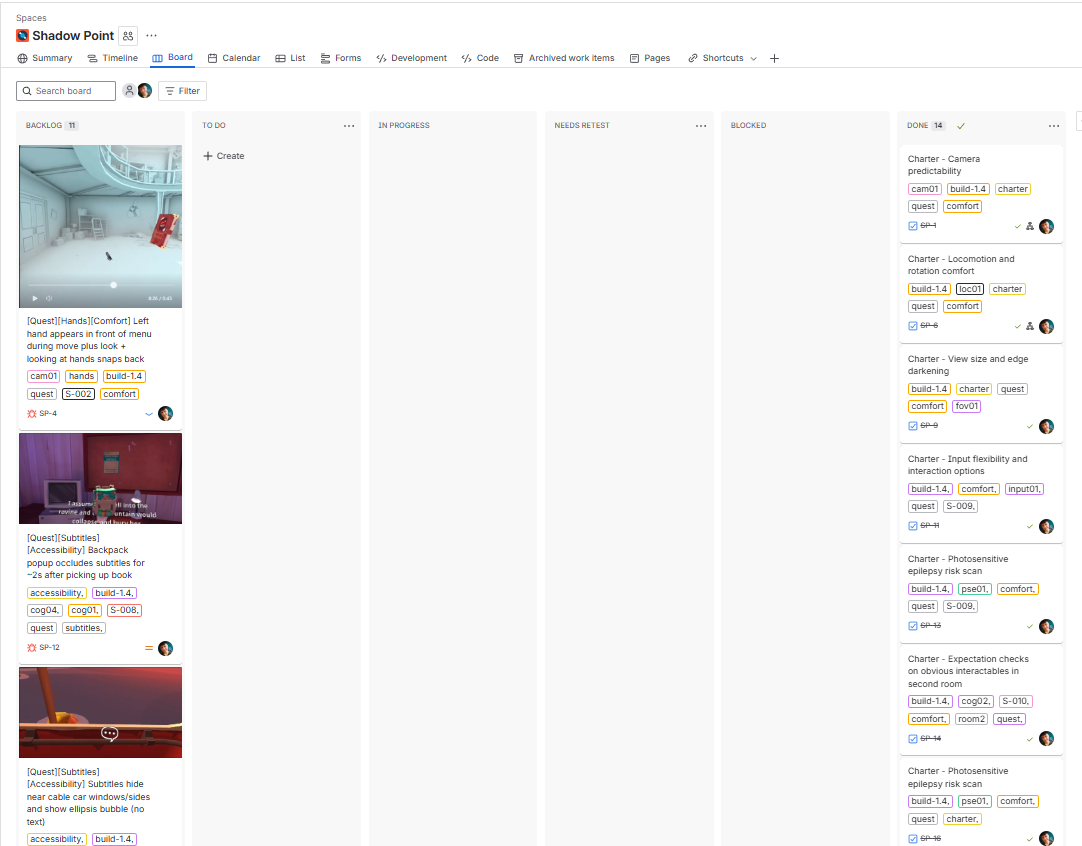This screenshot has height=846, width=1082.
Task: Switch to the Timeline tab
Action: coord(112,58)
